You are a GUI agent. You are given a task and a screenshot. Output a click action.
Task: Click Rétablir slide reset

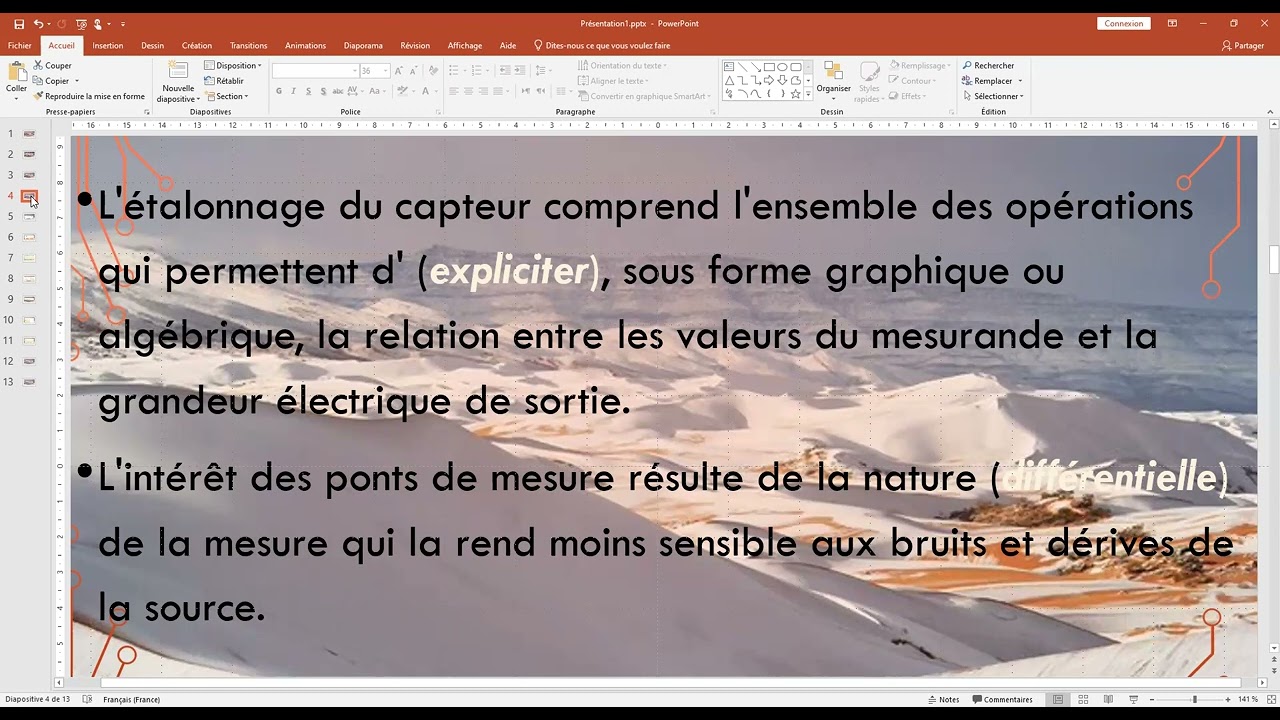click(224, 81)
